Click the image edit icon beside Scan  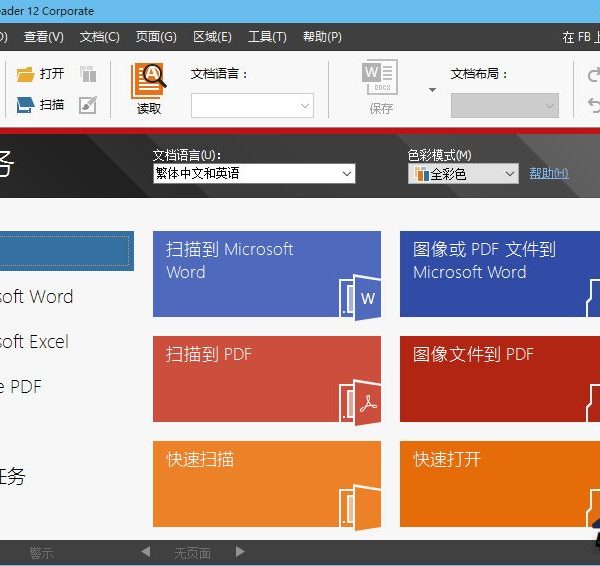[x=88, y=105]
